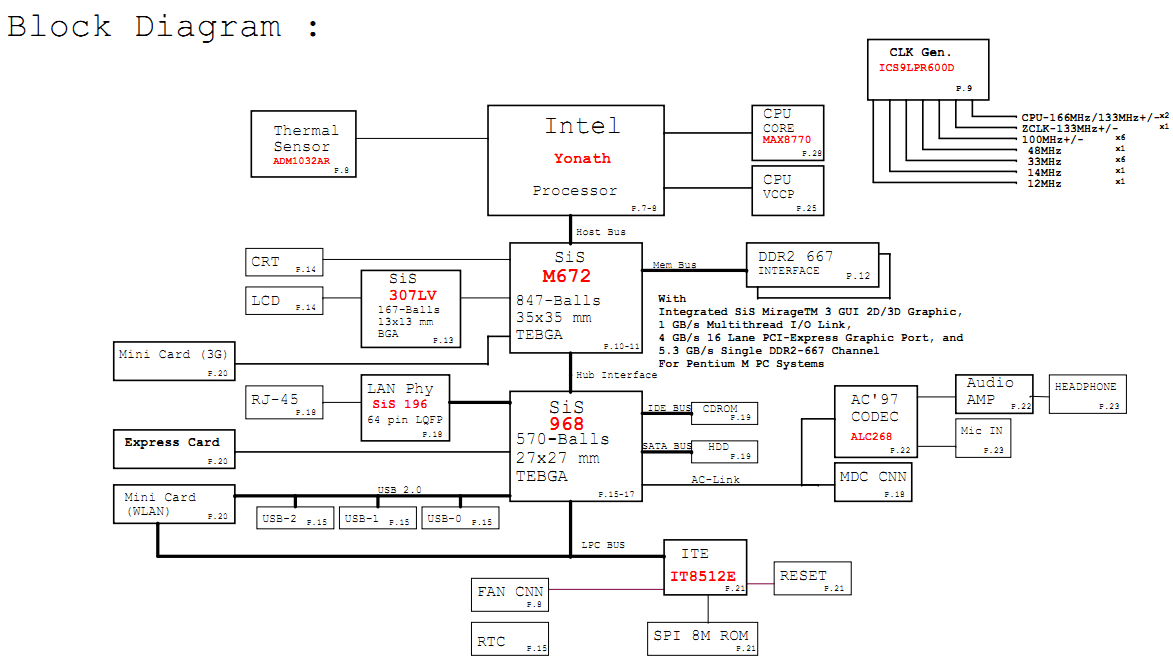Click the "AC-Link" label
1173x661 pixels.
pyautogui.click(x=715, y=479)
